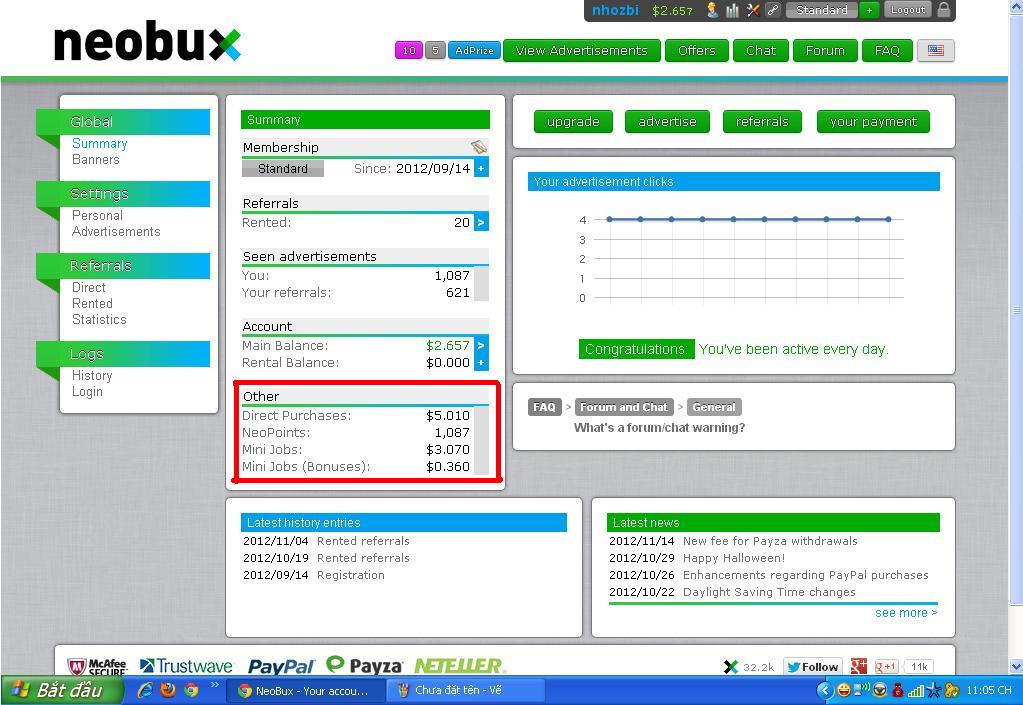Expand the quick launch overflow chevron
This screenshot has width=1023, height=705.
(x=213, y=685)
